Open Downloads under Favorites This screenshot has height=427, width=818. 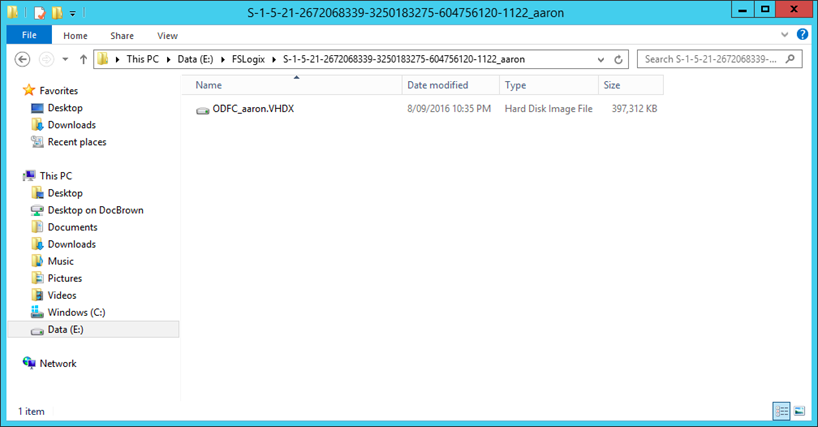[71, 125]
